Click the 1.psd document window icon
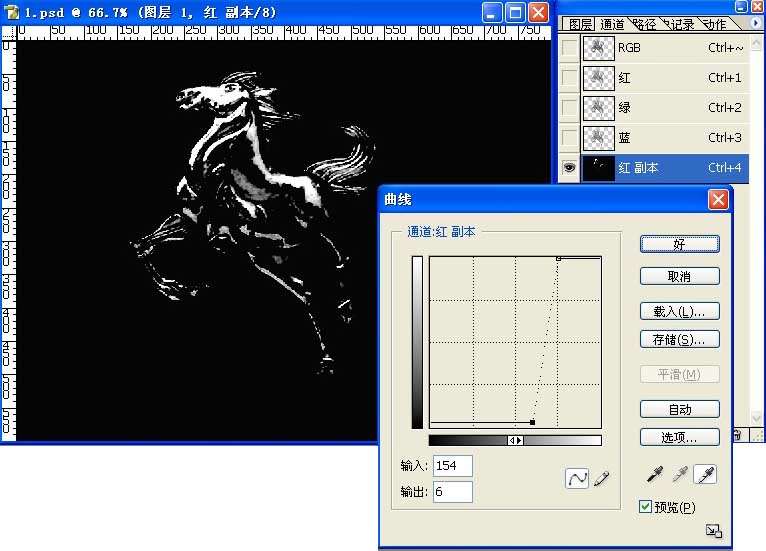Viewport: 766px width, 551px height. click(13, 13)
